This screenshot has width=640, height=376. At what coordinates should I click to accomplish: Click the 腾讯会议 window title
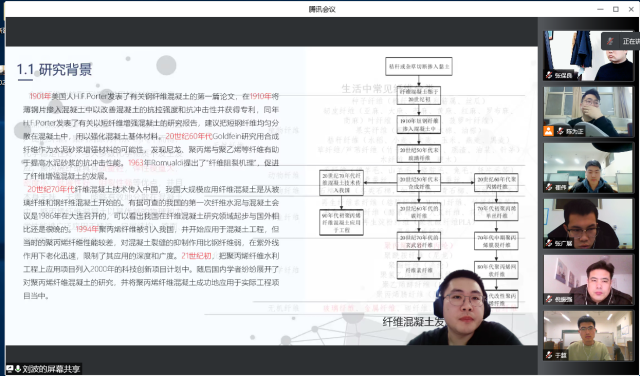click(322, 9)
